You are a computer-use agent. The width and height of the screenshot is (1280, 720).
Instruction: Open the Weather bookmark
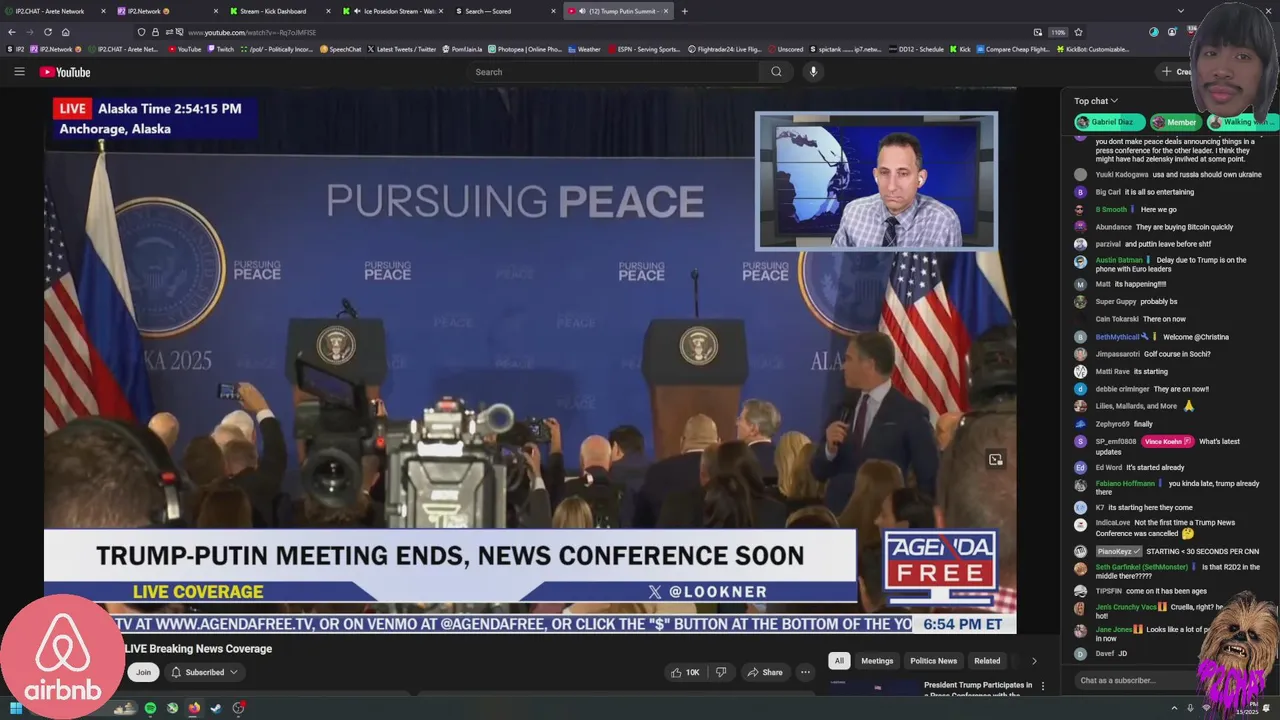584,49
